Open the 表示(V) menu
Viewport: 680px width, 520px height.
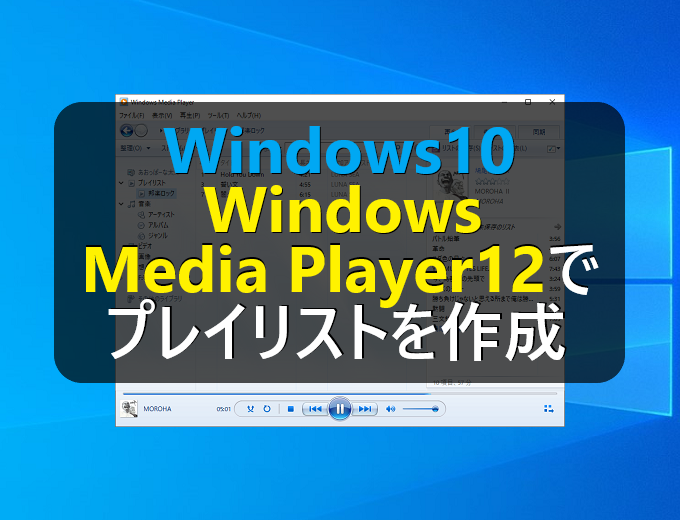tap(162, 115)
